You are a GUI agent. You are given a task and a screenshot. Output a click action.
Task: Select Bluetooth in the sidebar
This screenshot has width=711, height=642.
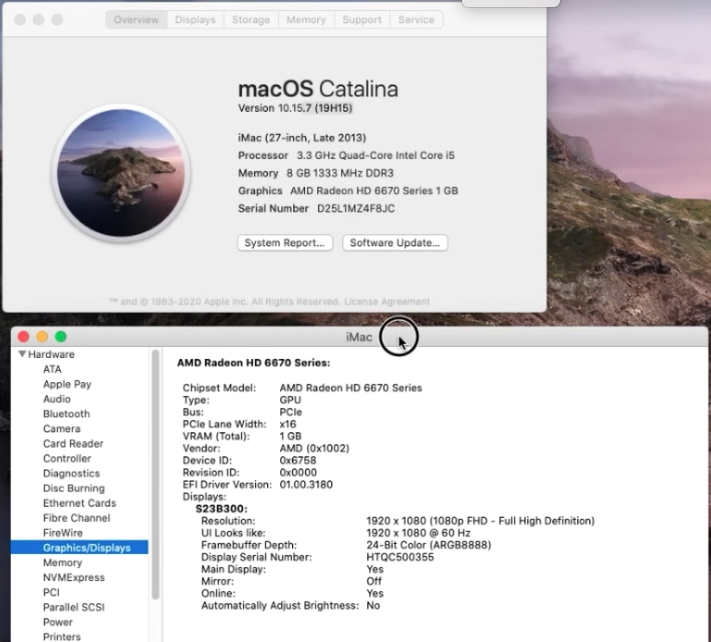pos(66,414)
